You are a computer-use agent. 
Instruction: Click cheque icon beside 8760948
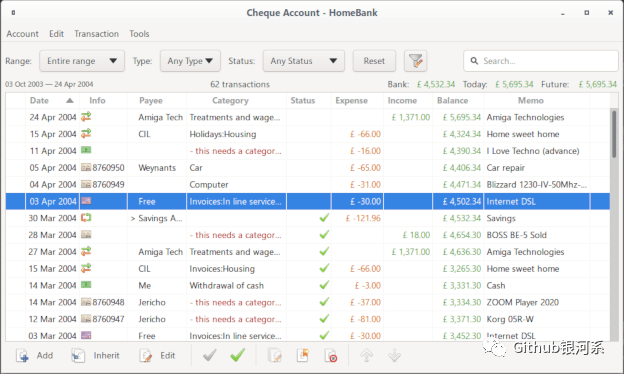pyautogui.click(x=86, y=302)
